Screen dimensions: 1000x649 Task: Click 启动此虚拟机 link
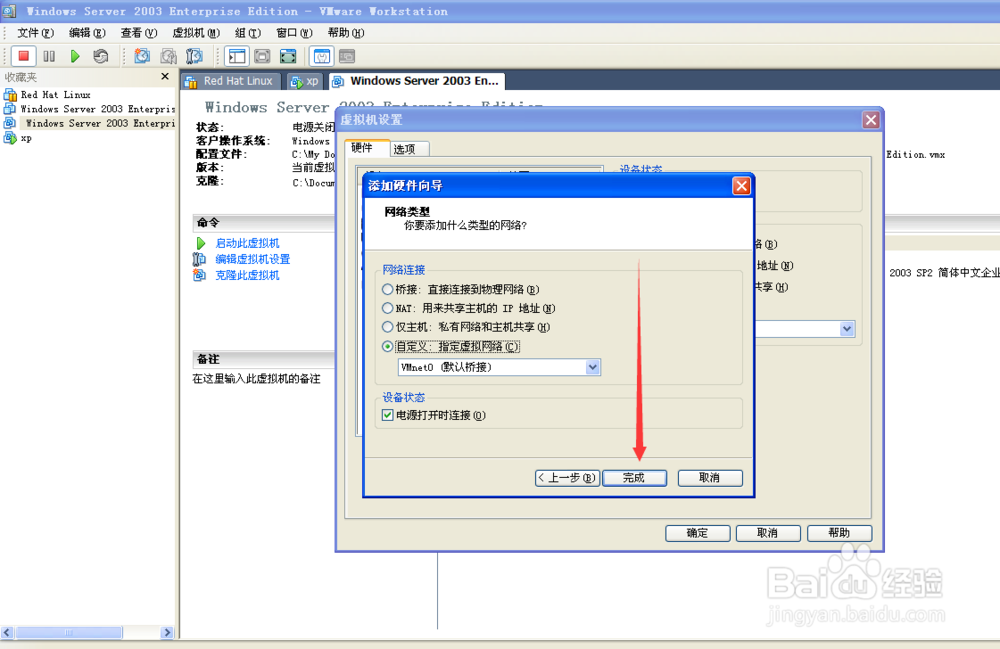(x=247, y=243)
